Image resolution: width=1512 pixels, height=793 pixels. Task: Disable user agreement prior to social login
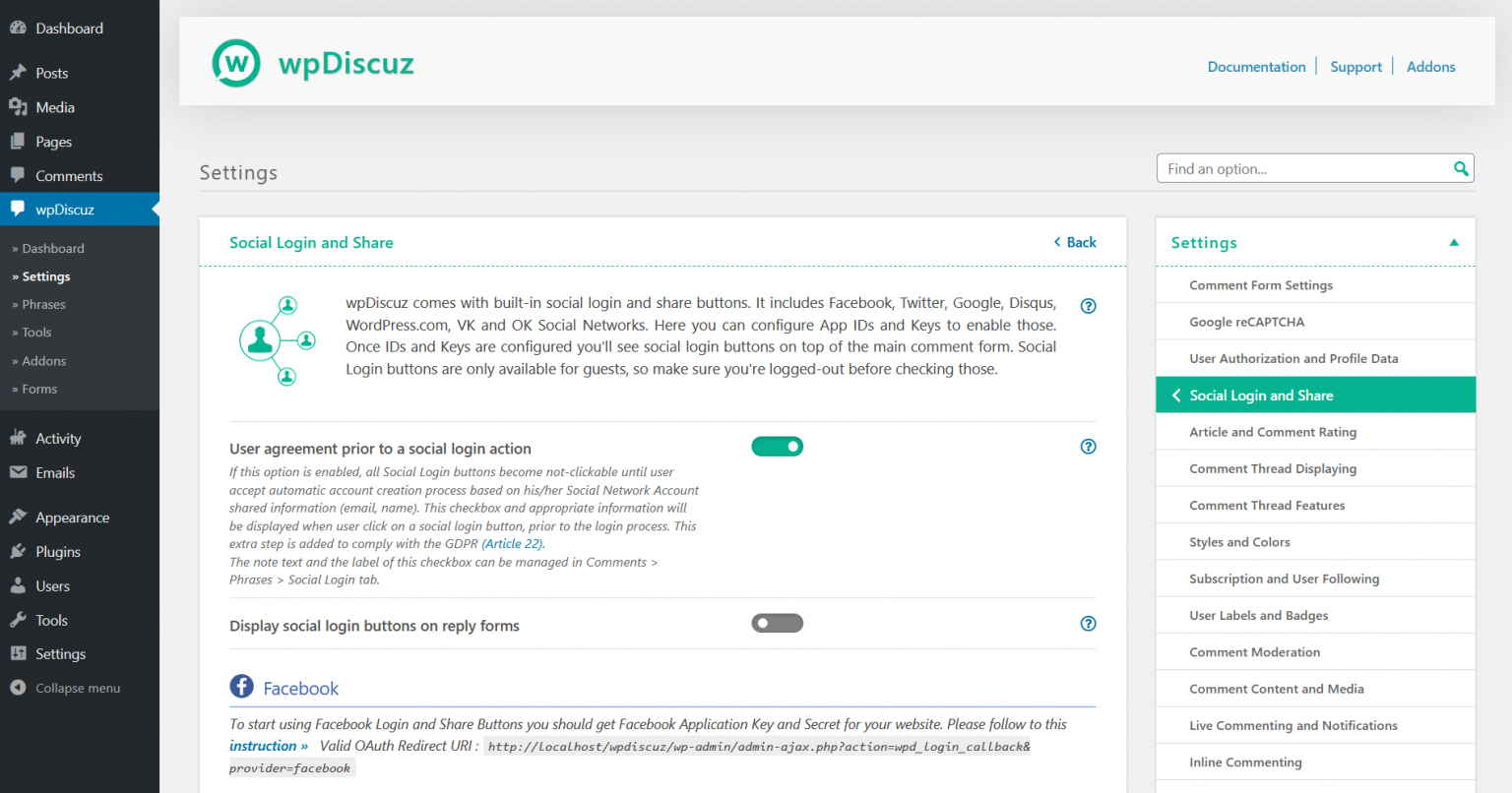pyautogui.click(x=777, y=446)
